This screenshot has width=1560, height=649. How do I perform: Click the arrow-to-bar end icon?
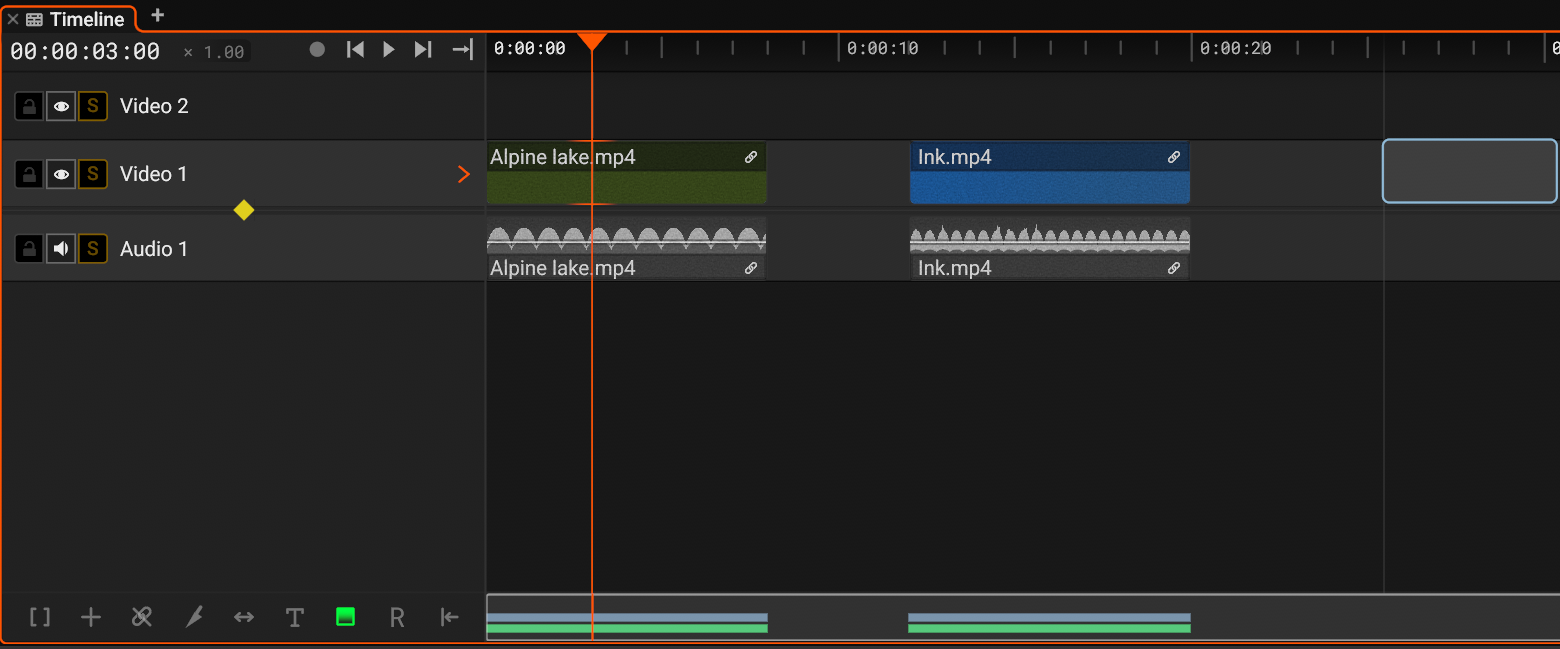pyautogui.click(x=462, y=49)
